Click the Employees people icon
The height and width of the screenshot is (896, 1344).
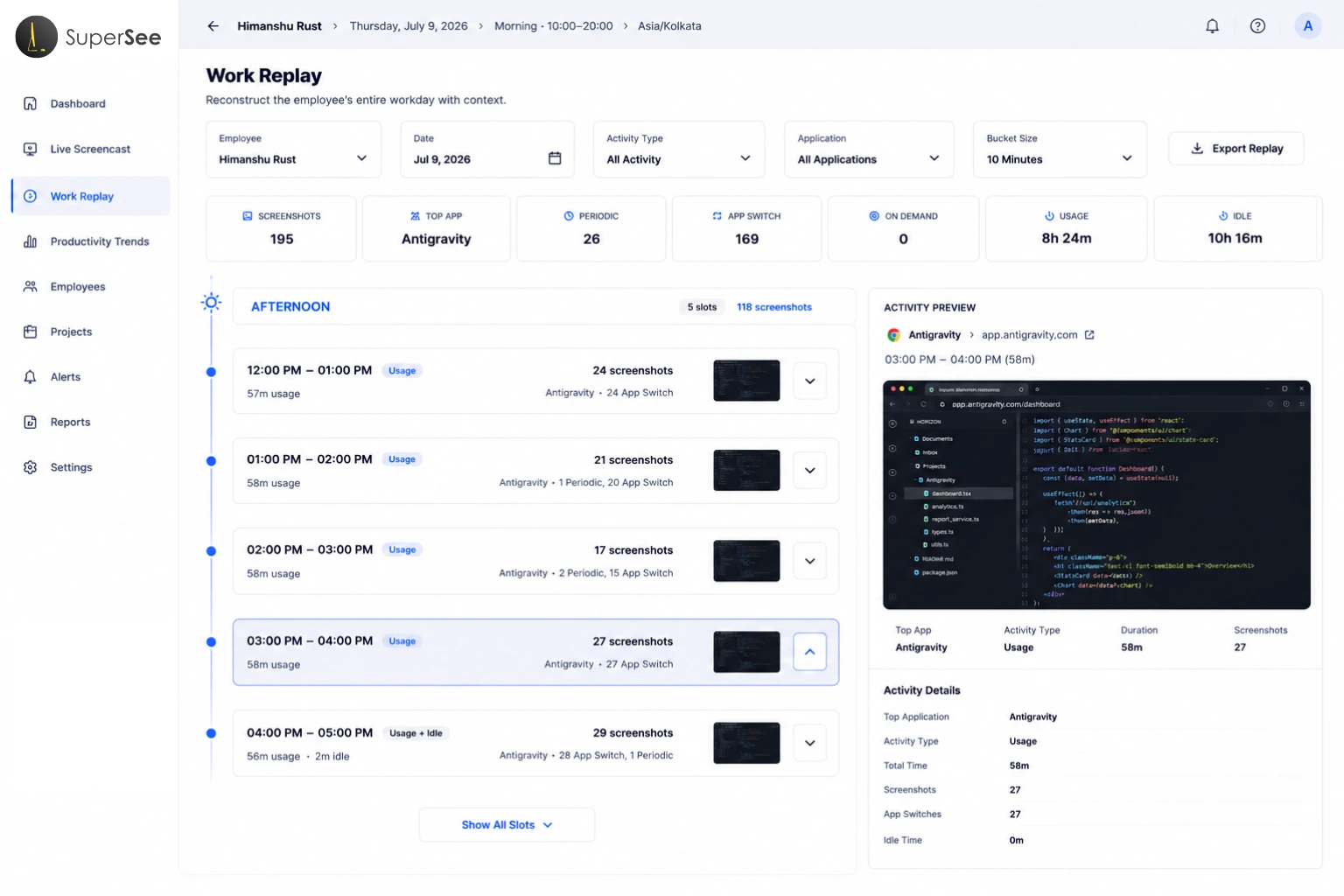pyautogui.click(x=30, y=286)
